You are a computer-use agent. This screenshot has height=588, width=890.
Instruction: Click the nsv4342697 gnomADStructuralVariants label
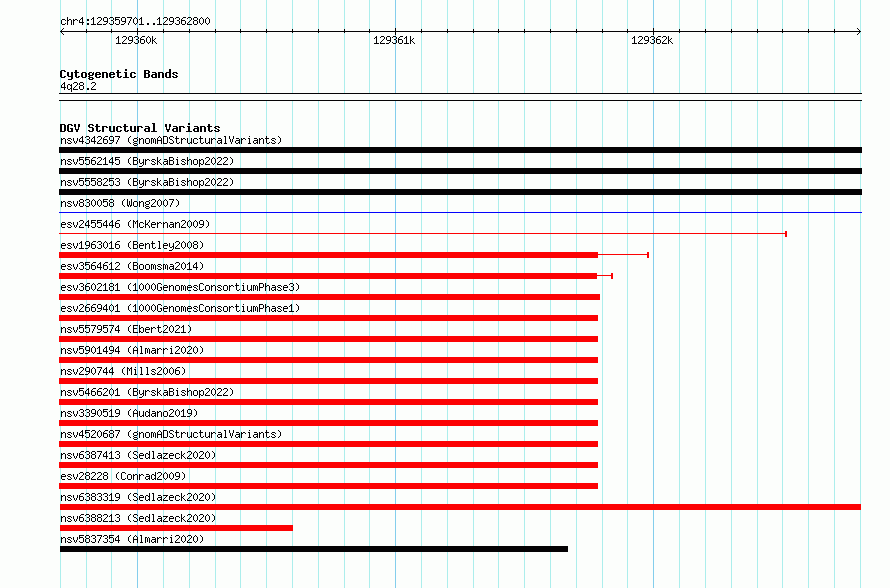point(171,140)
